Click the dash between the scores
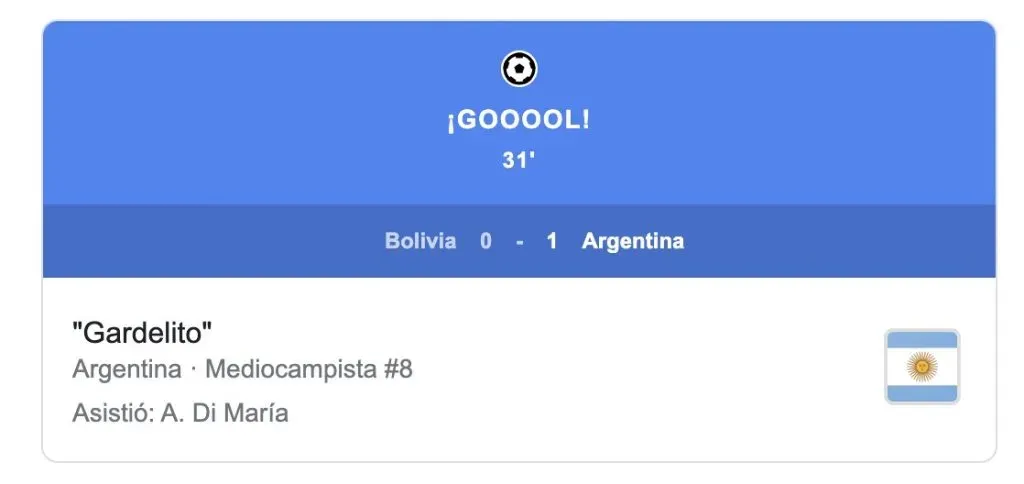 (x=519, y=241)
